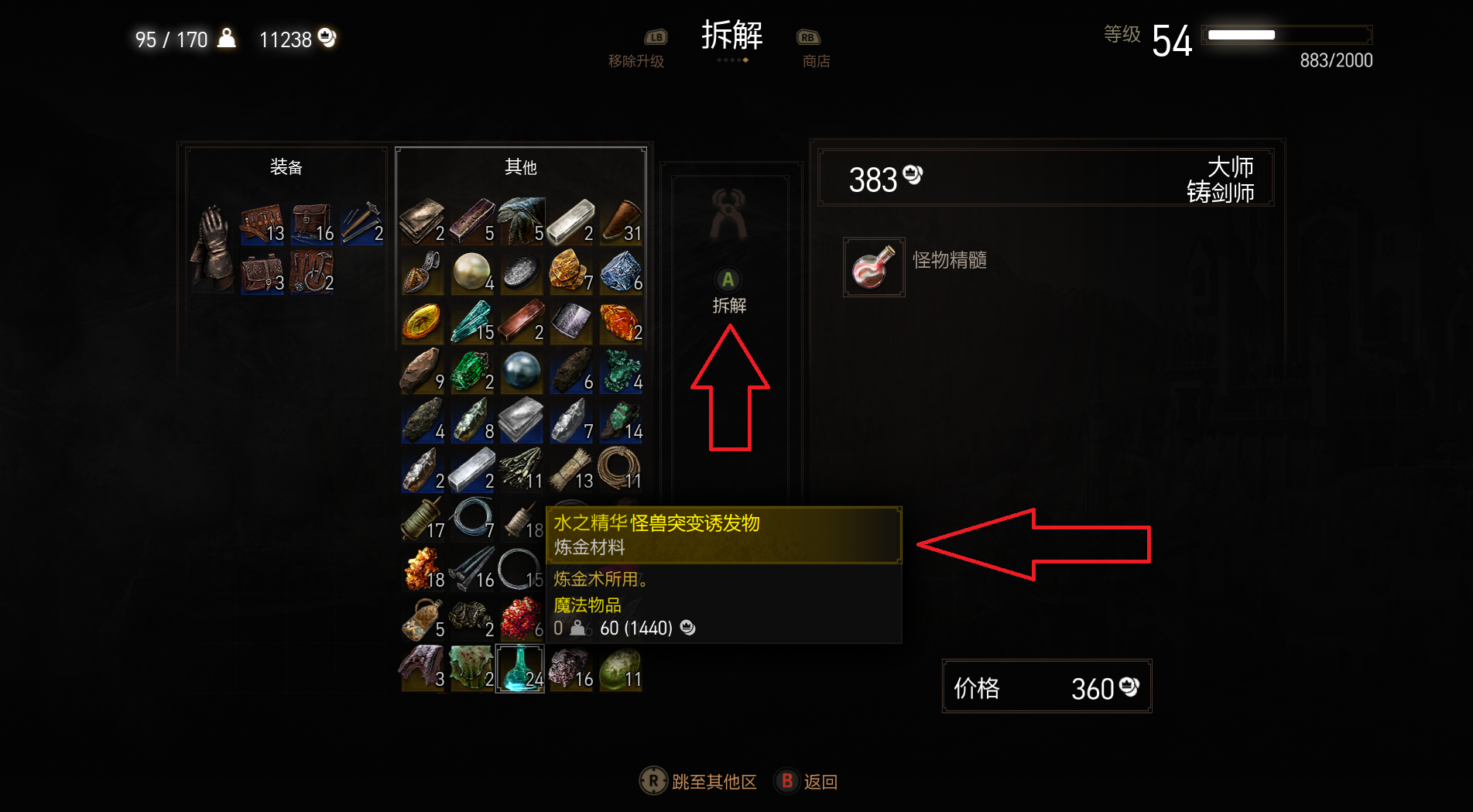This screenshot has height=812, width=1473.
Task: Click the B 返回 back button
Action: coord(807,781)
